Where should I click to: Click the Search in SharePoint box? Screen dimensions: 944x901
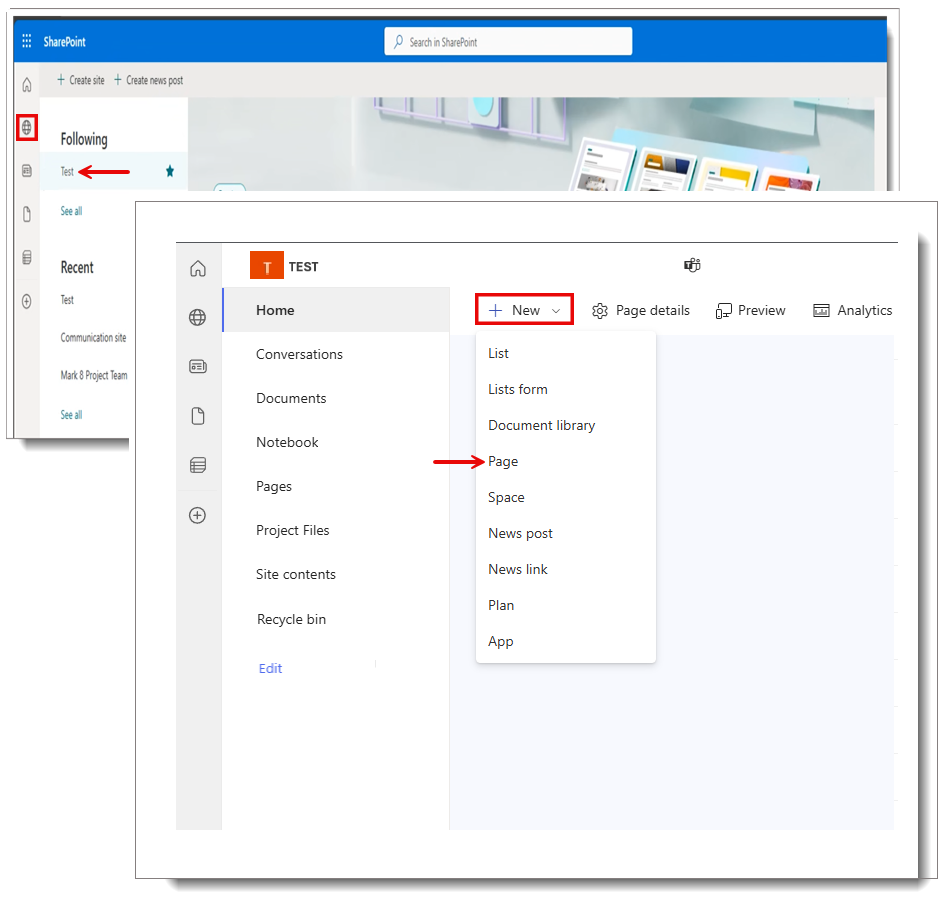(508, 42)
